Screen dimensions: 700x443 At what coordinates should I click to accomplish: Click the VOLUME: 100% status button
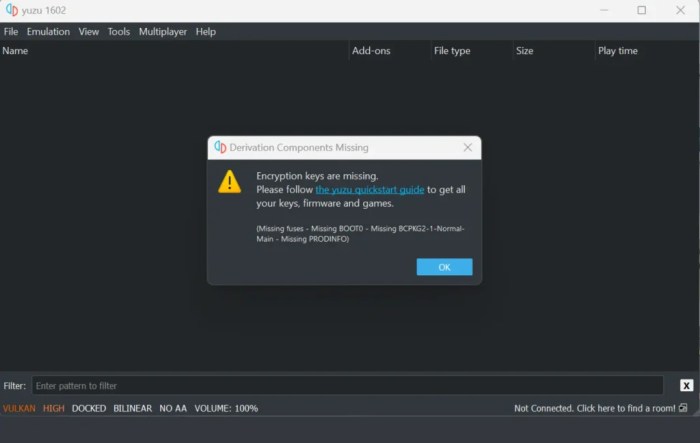[226, 408]
